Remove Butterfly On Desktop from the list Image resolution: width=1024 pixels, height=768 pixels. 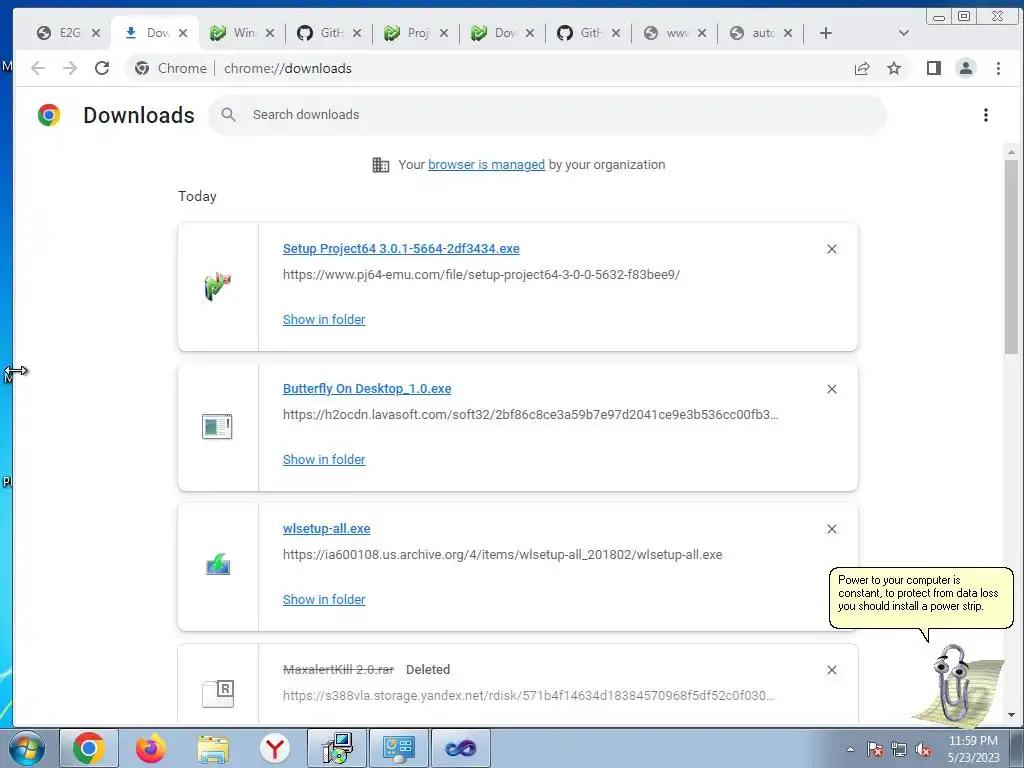(831, 389)
